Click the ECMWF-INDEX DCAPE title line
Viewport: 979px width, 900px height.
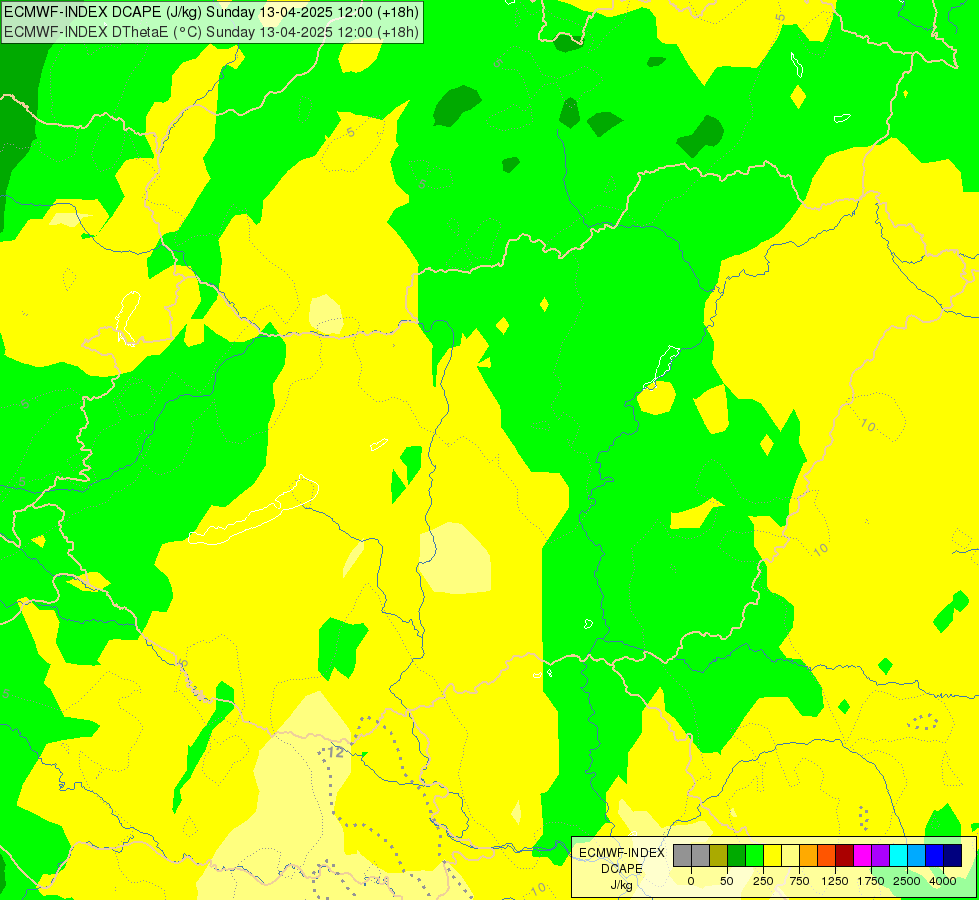coord(212,12)
